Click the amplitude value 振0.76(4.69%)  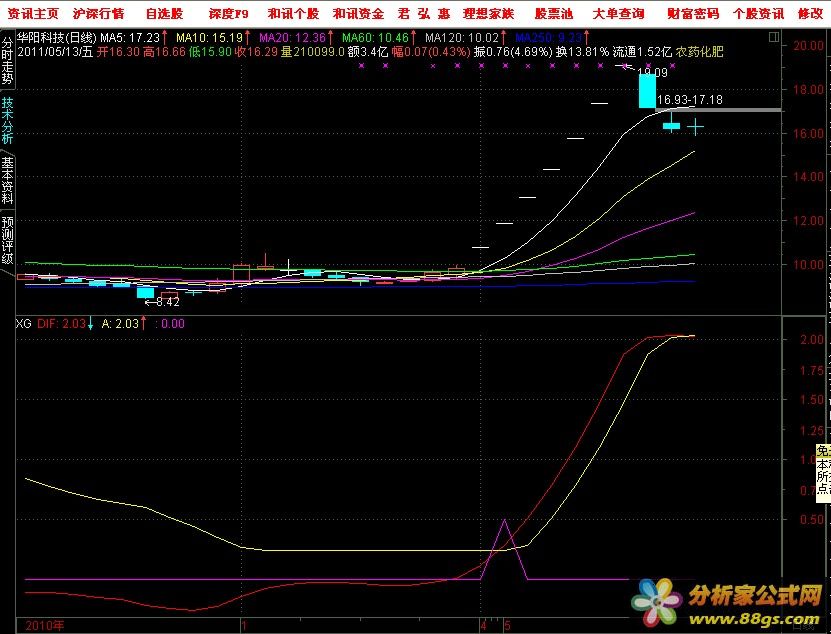click(x=514, y=52)
